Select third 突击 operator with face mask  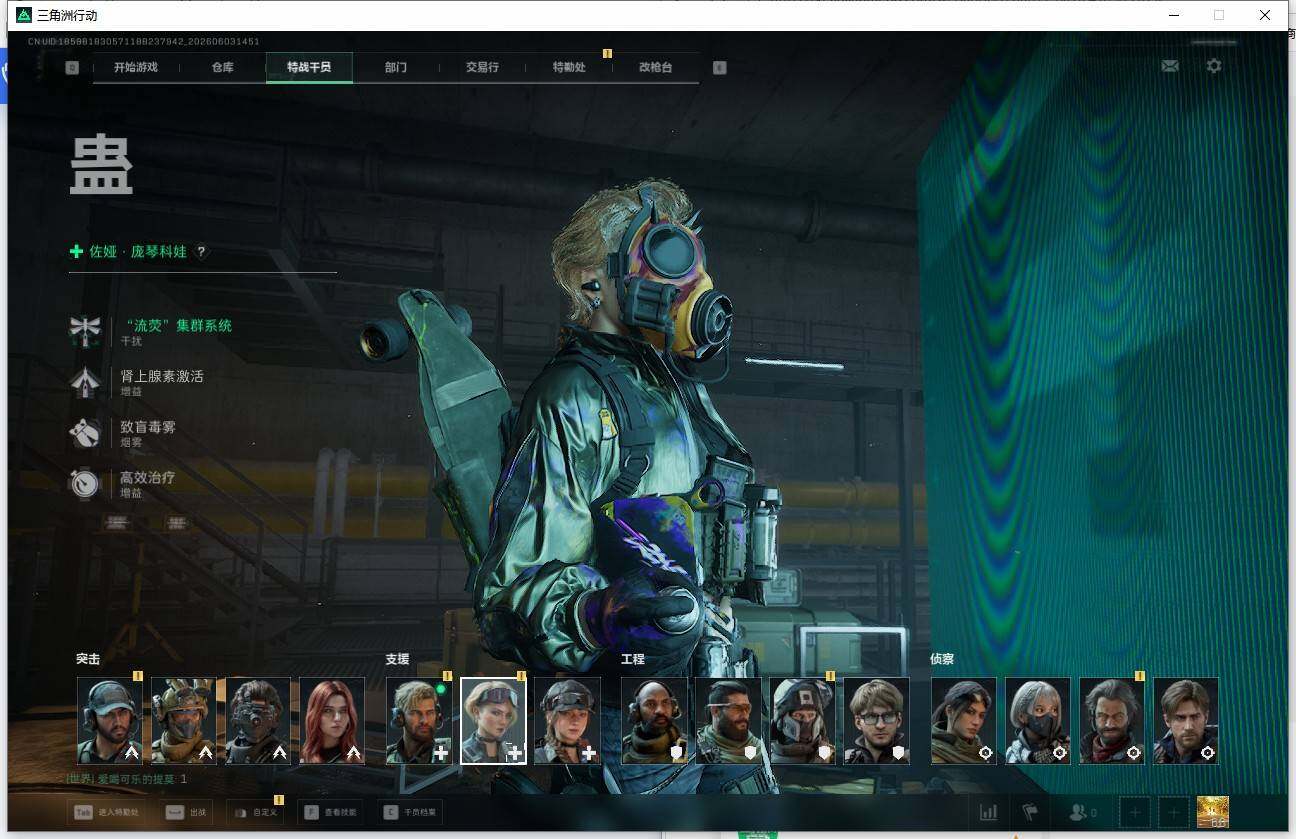point(258,721)
